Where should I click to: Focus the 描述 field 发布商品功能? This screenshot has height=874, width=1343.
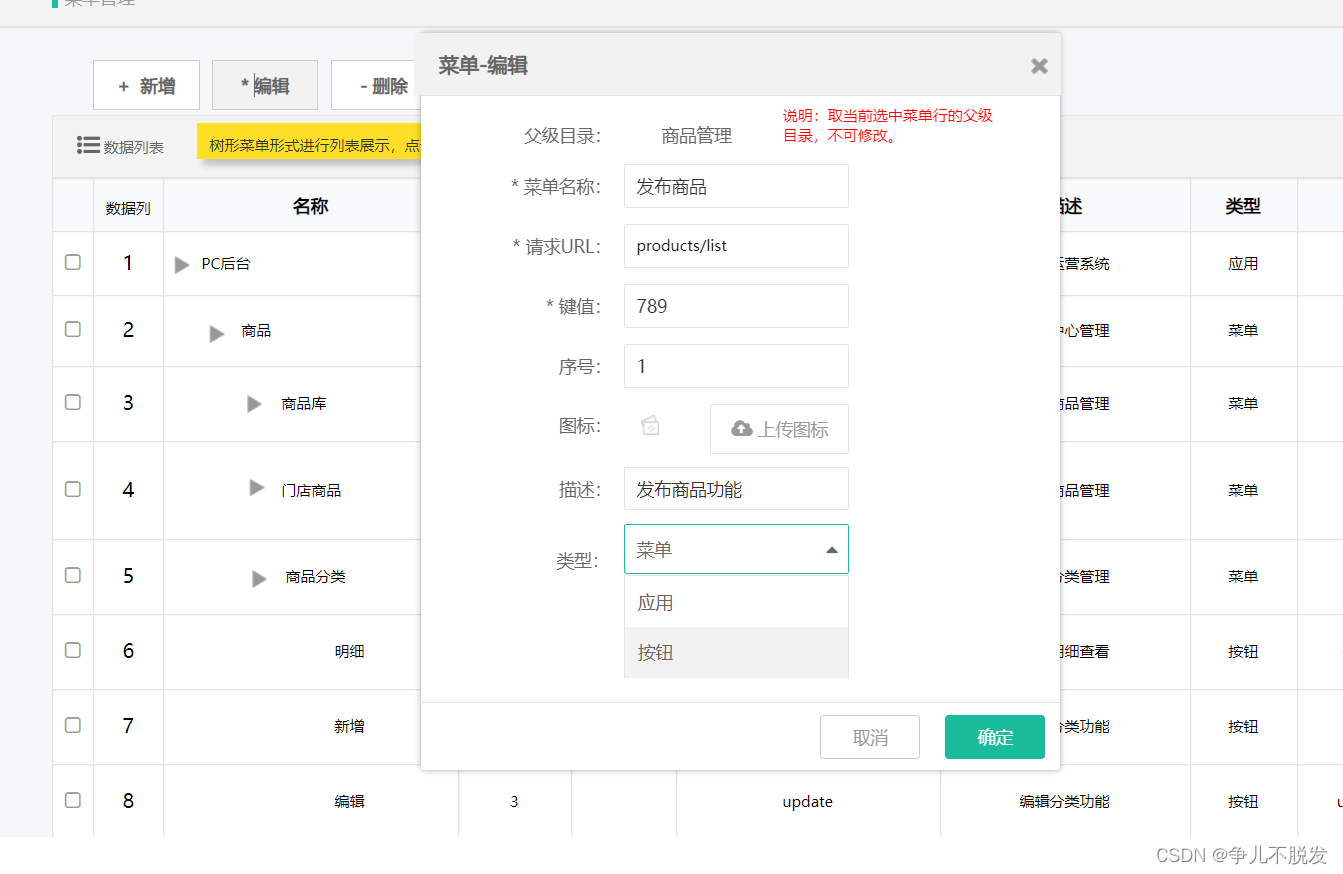(x=736, y=489)
